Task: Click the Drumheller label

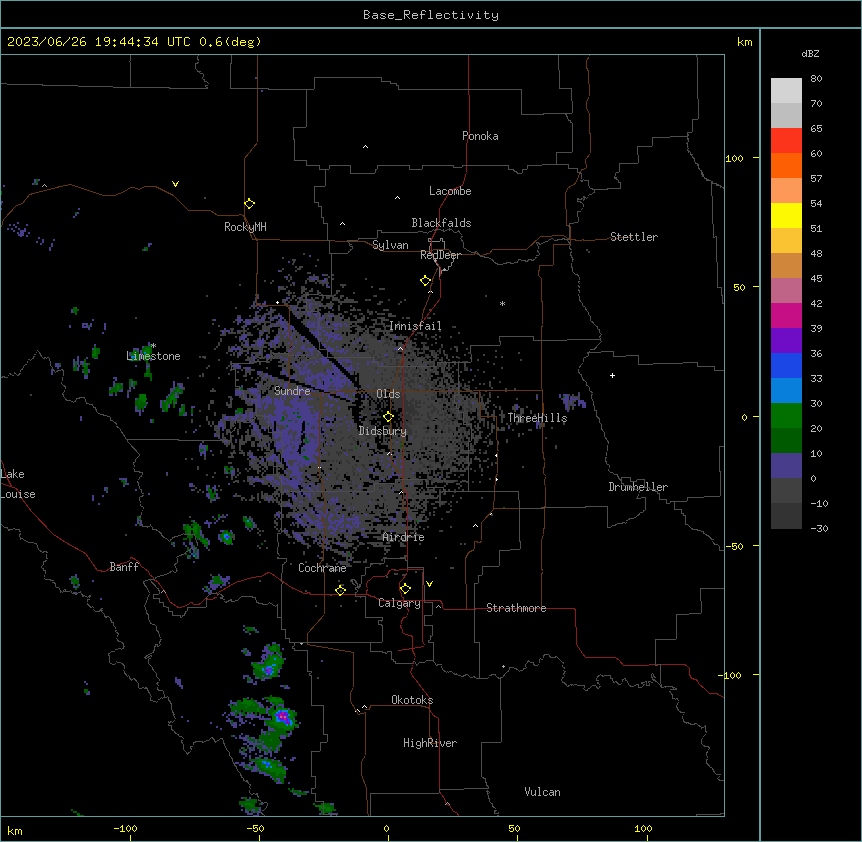Action: [638, 487]
